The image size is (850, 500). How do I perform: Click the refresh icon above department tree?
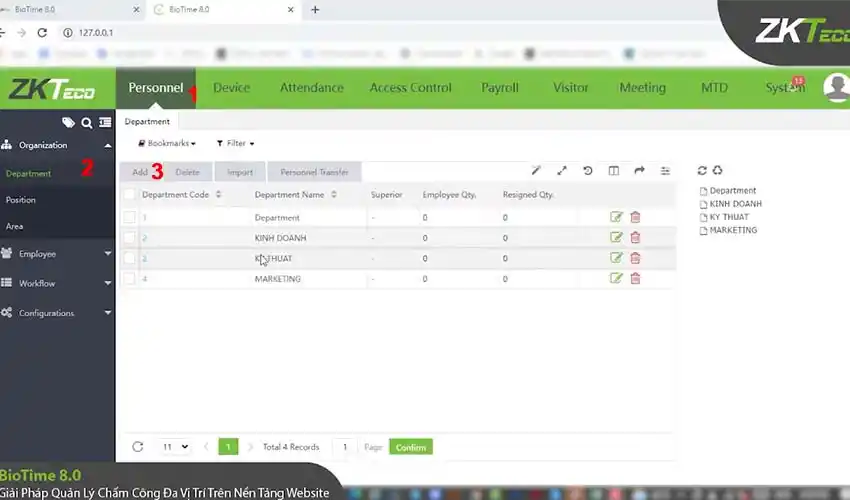click(702, 171)
